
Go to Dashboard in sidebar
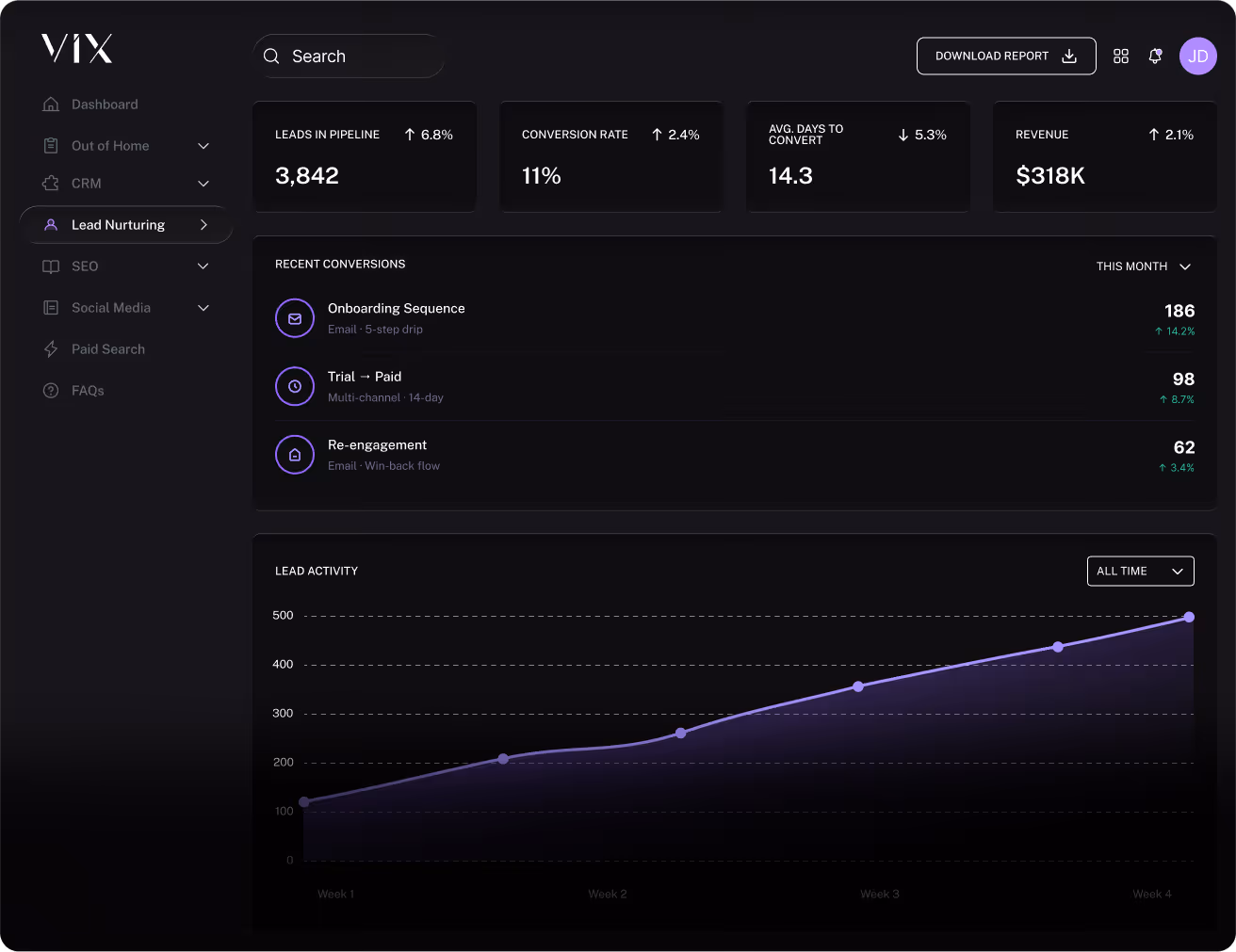[x=105, y=105]
